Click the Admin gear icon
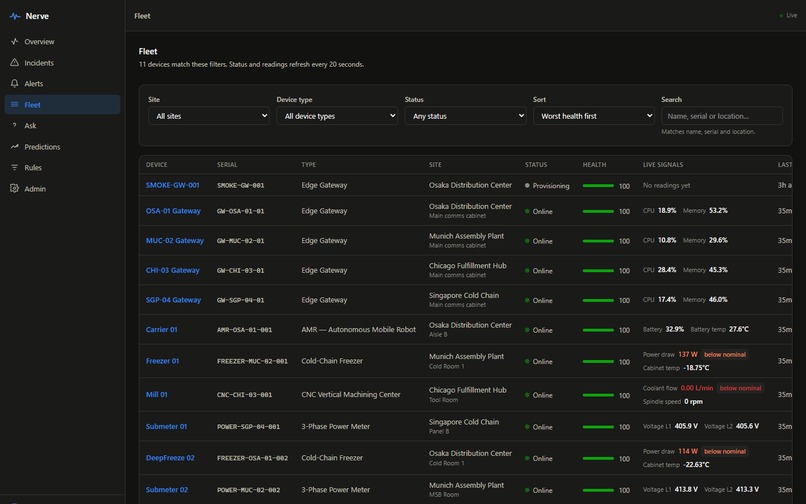The height and width of the screenshot is (504, 806). (x=14, y=189)
